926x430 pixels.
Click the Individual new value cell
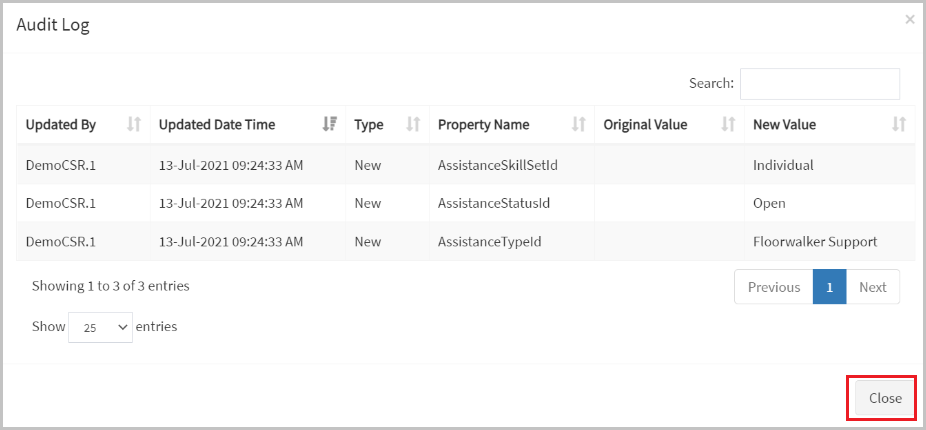(x=830, y=165)
